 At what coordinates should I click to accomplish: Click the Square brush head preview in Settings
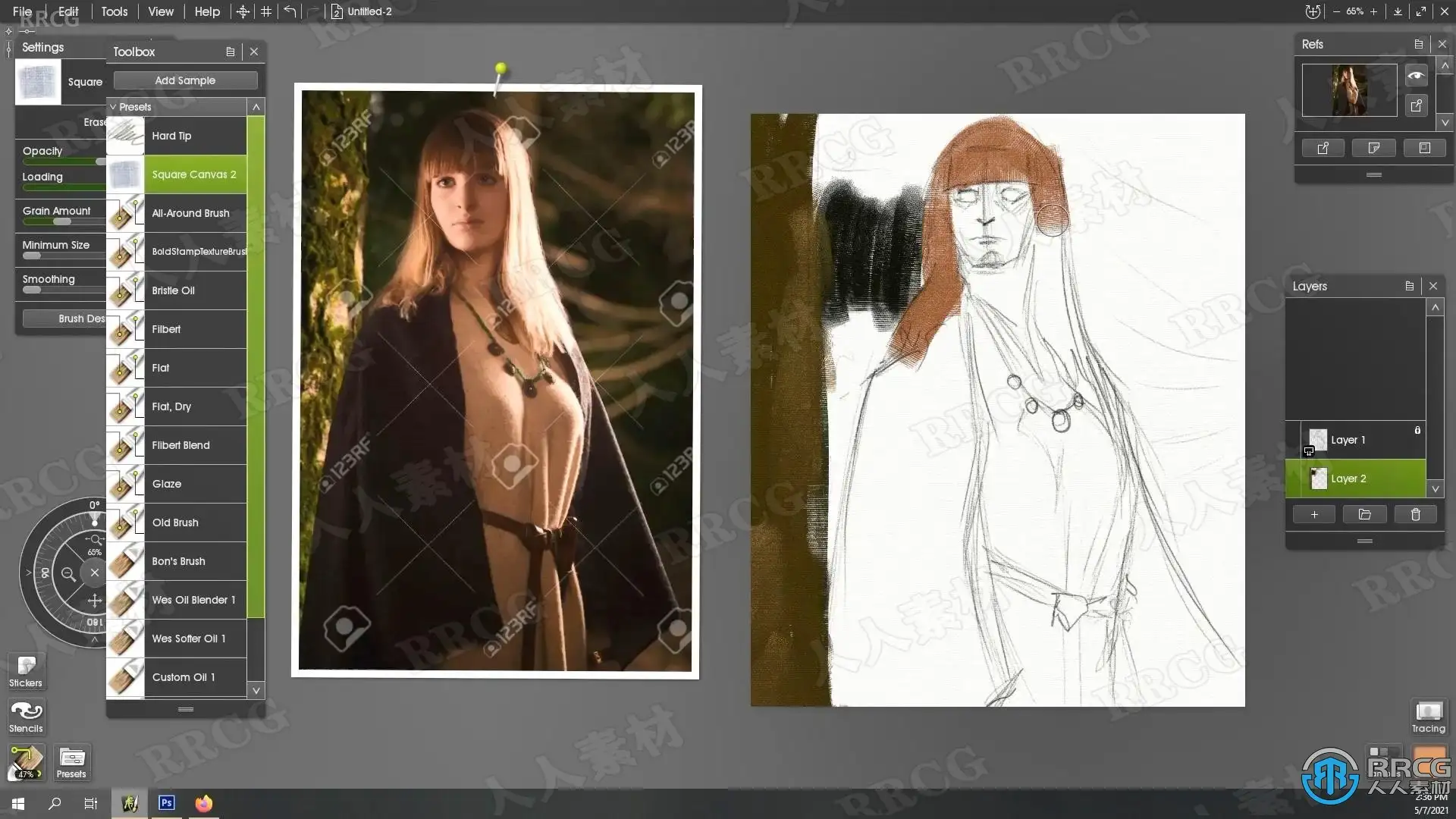pos(38,82)
